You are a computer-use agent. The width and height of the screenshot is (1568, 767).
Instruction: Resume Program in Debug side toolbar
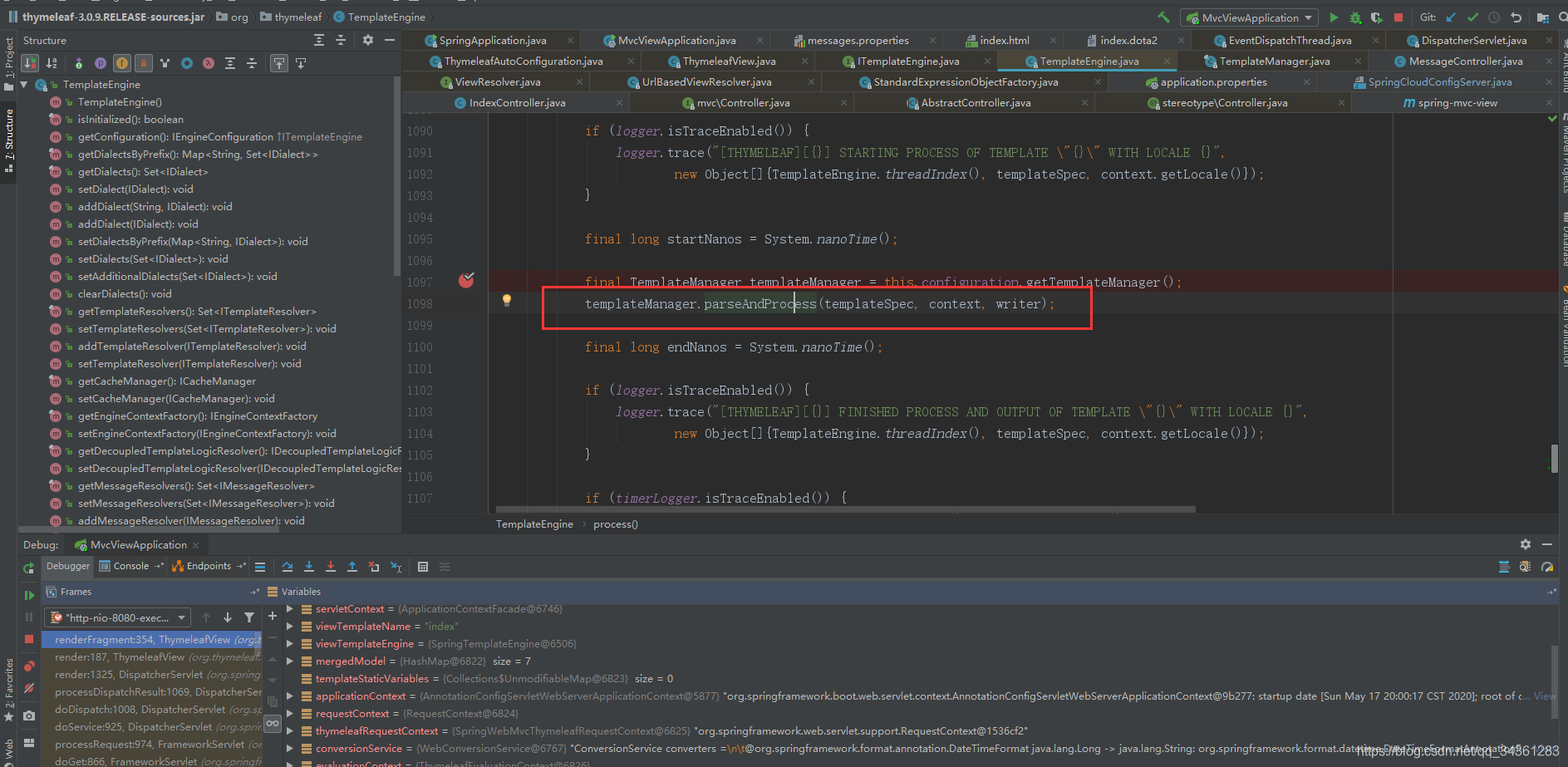pos(29,595)
